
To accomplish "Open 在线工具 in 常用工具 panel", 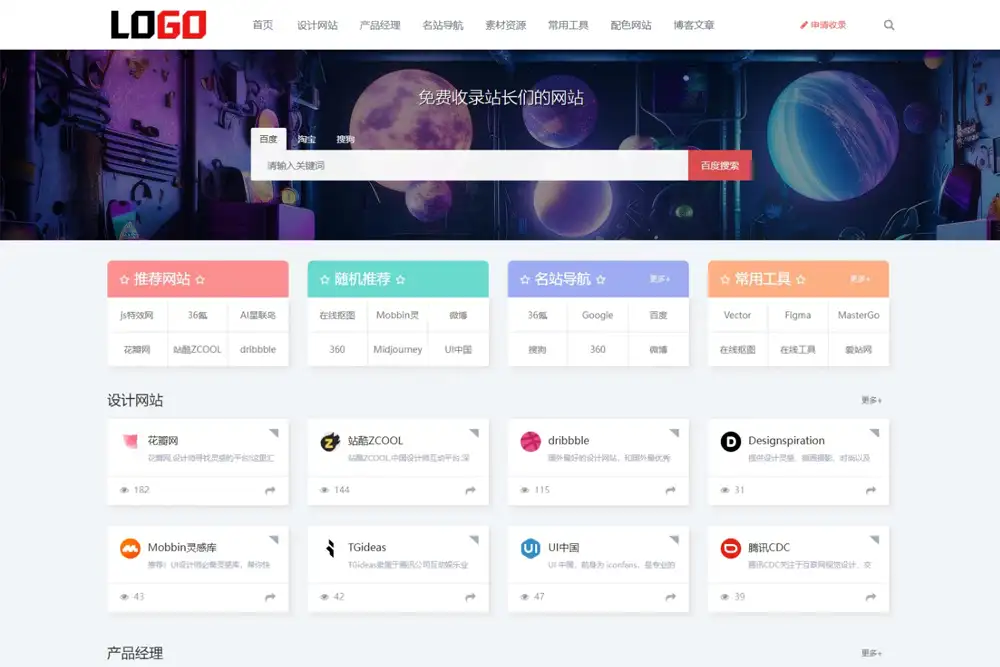I will tap(798, 349).
